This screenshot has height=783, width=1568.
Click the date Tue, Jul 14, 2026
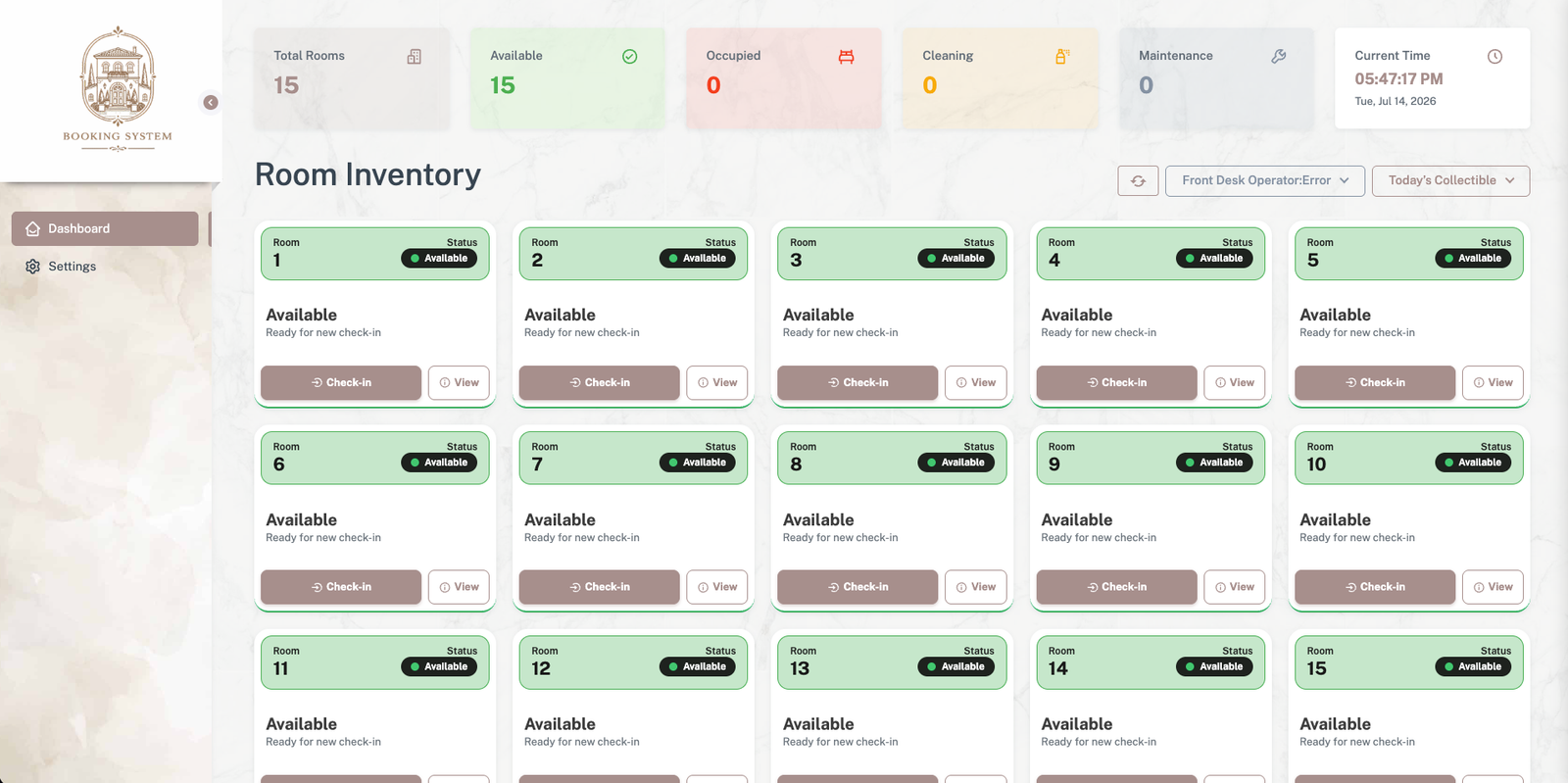tap(1396, 101)
